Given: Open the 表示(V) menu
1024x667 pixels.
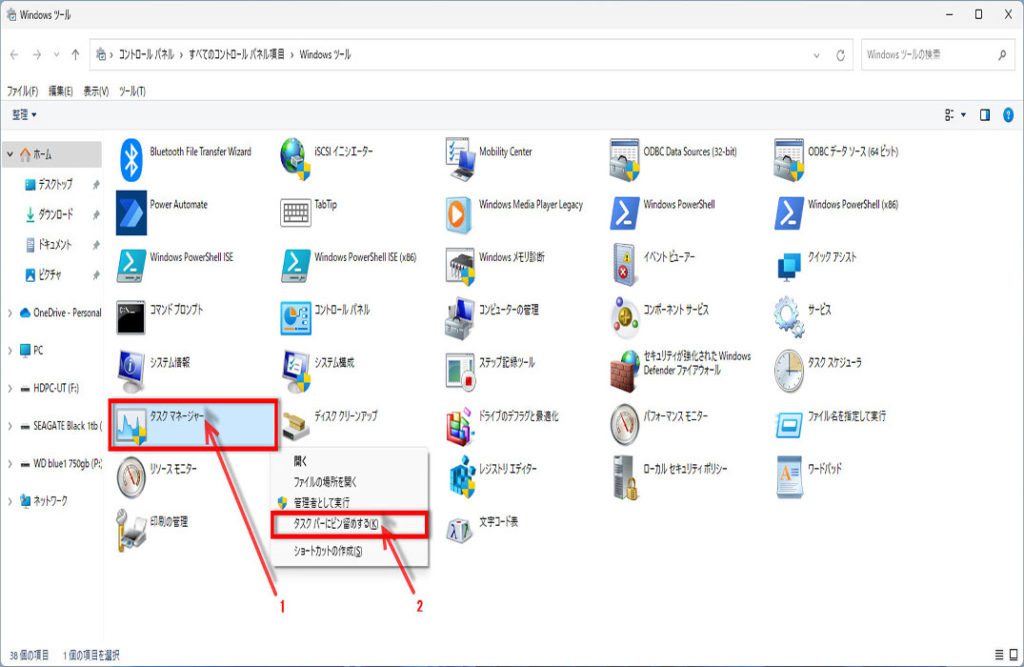Looking at the screenshot, I should (96, 91).
